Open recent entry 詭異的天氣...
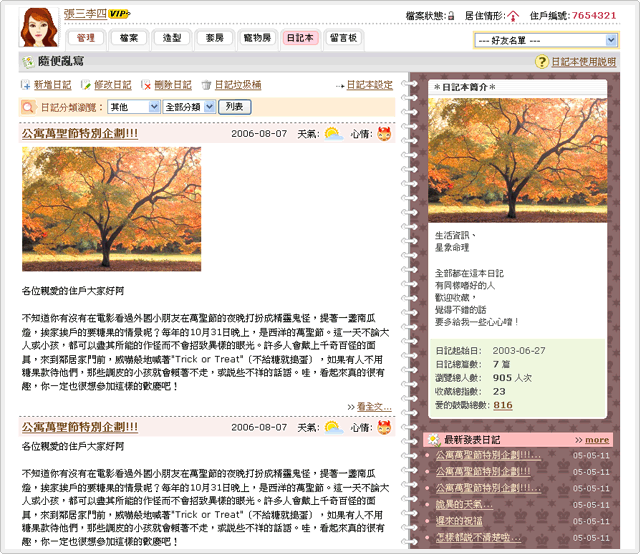This screenshot has height=554, width=640. pos(464,505)
